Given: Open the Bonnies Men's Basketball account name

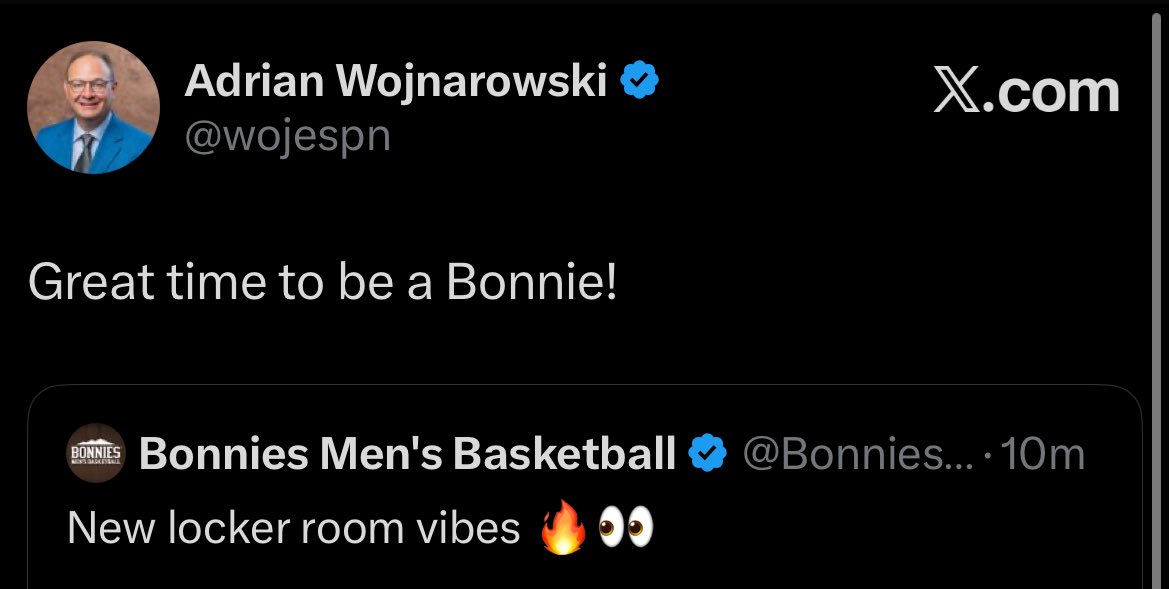Looking at the screenshot, I should pos(408,454).
